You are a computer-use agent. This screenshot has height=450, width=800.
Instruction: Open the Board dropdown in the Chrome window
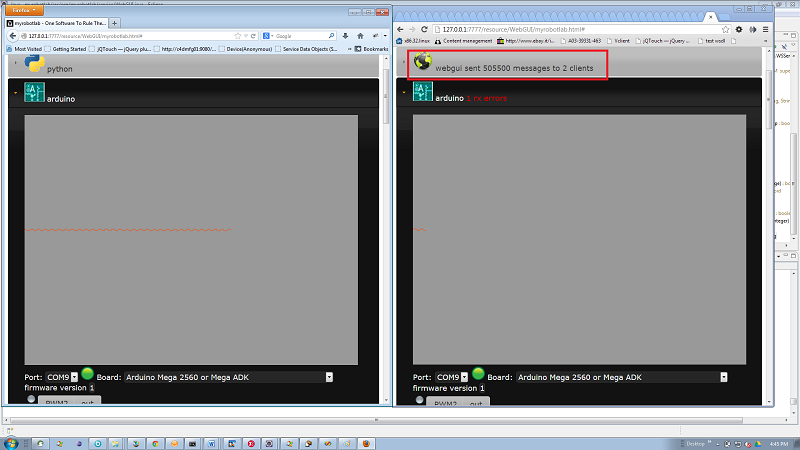click(621, 377)
